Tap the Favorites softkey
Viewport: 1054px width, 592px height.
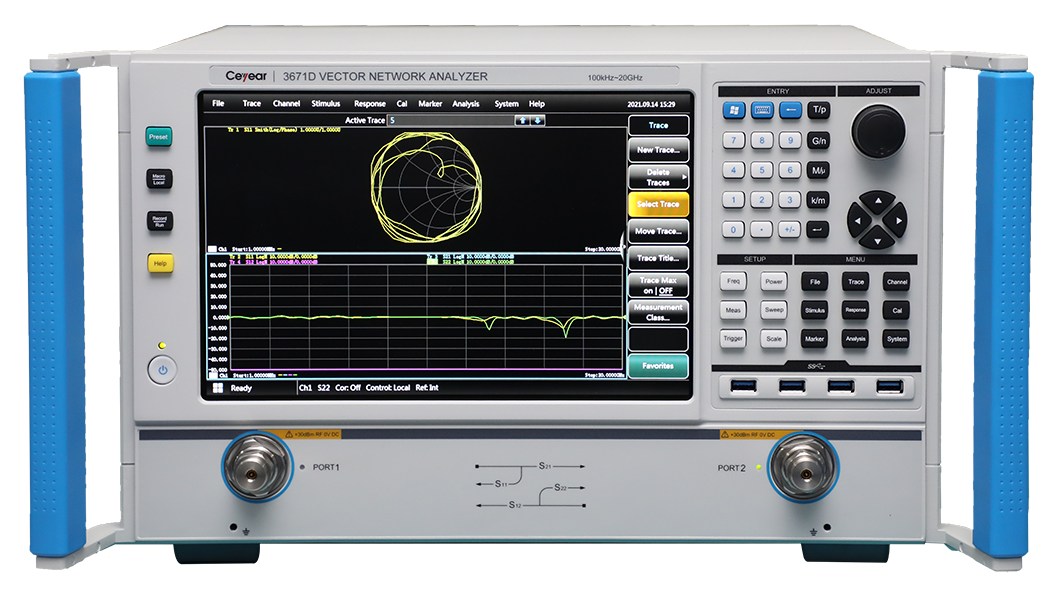tap(657, 366)
